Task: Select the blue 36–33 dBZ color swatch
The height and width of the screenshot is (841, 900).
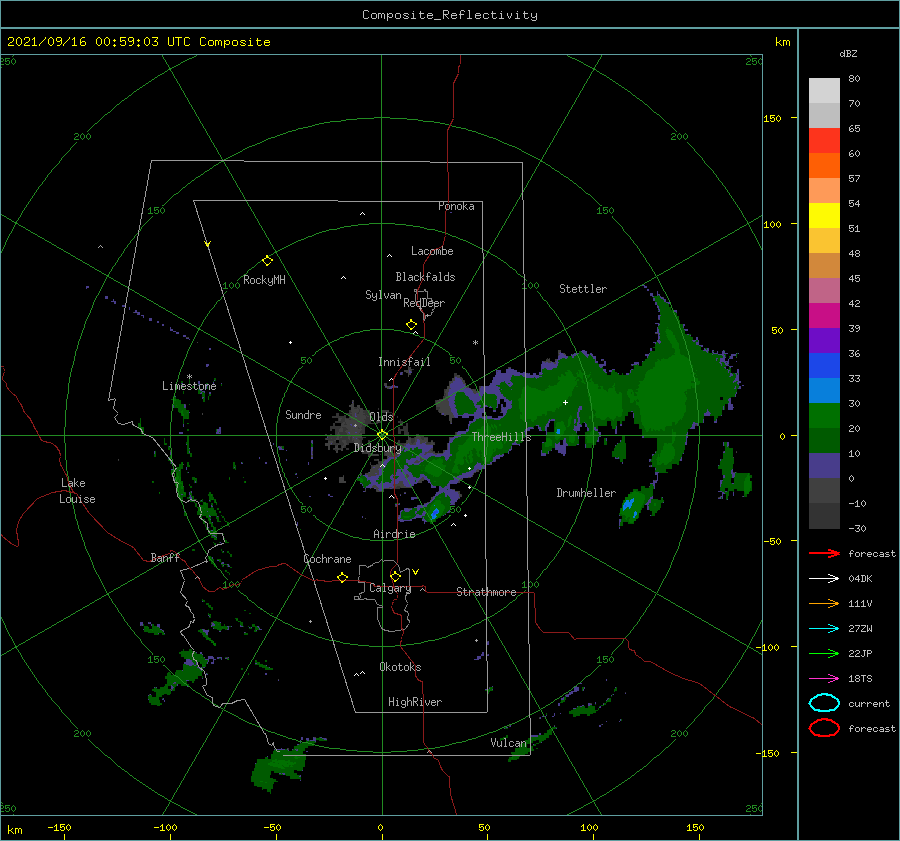Action: [824, 366]
